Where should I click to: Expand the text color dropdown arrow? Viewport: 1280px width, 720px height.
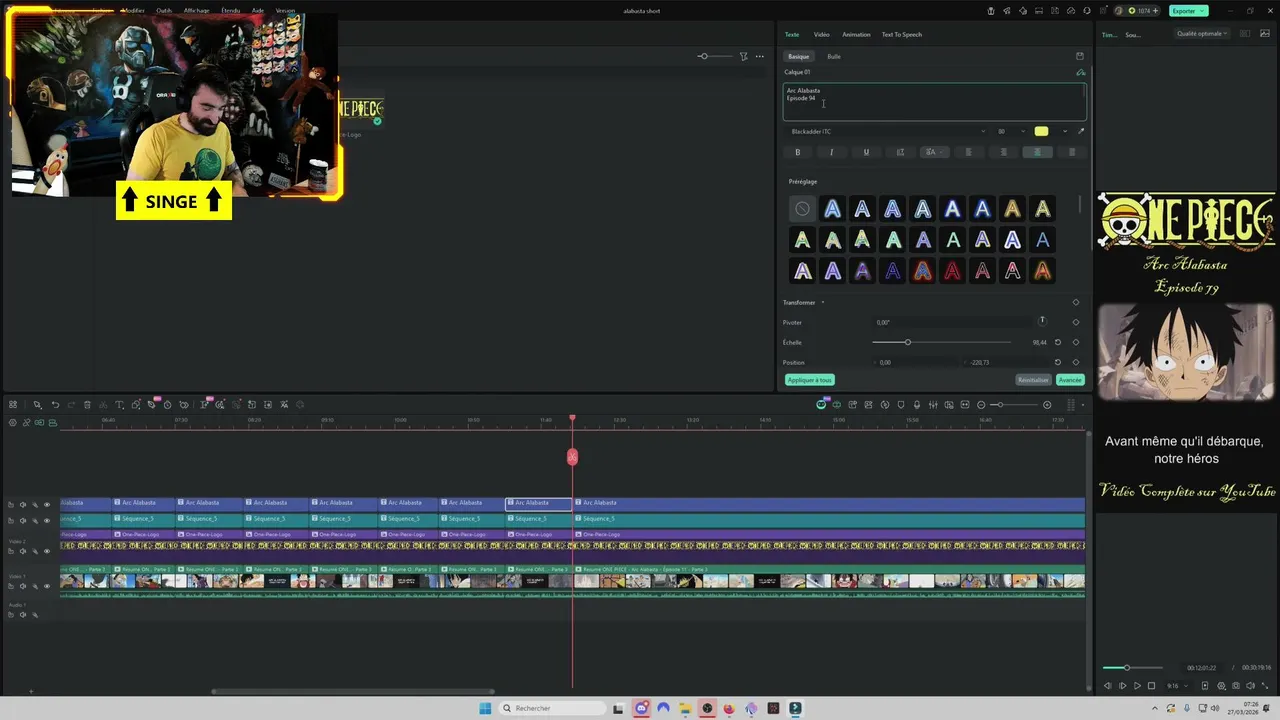click(1065, 131)
